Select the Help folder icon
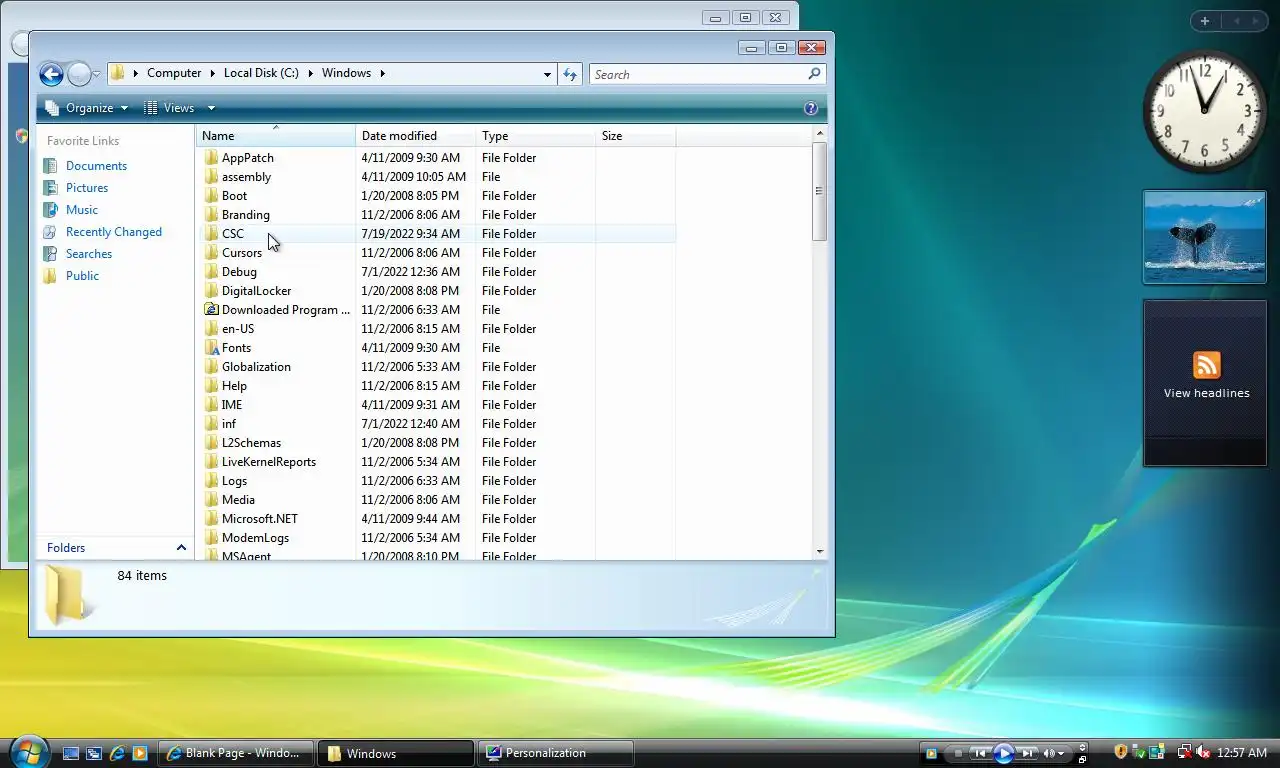The height and width of the screenshot is (768, 1280). pos(211,386)
